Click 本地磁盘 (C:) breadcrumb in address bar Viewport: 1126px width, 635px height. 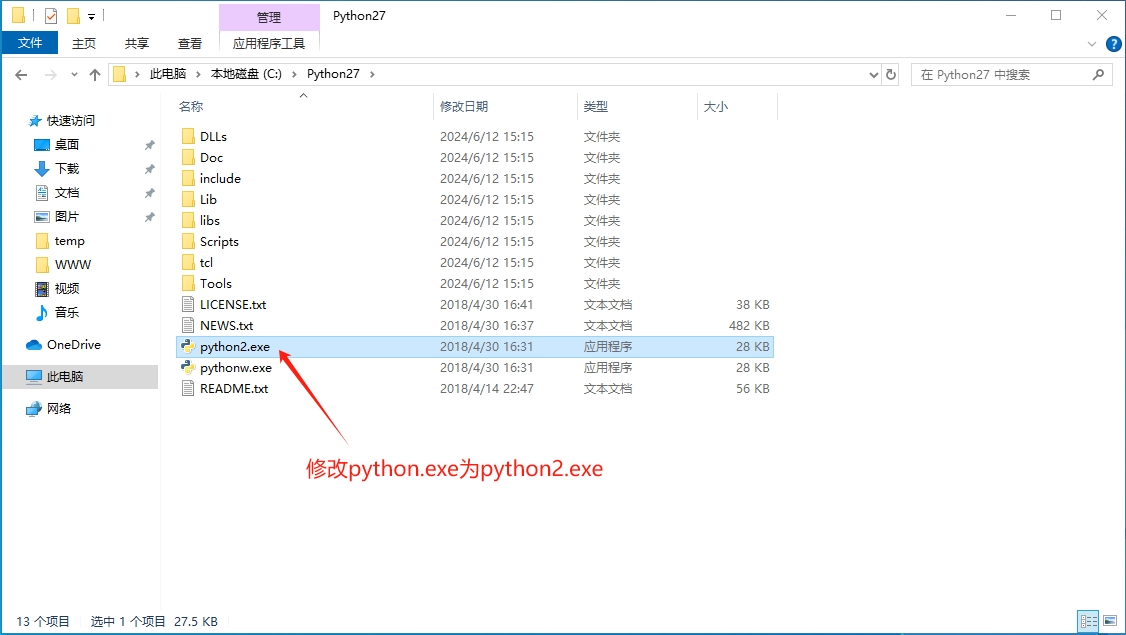[x=246, y=74]
